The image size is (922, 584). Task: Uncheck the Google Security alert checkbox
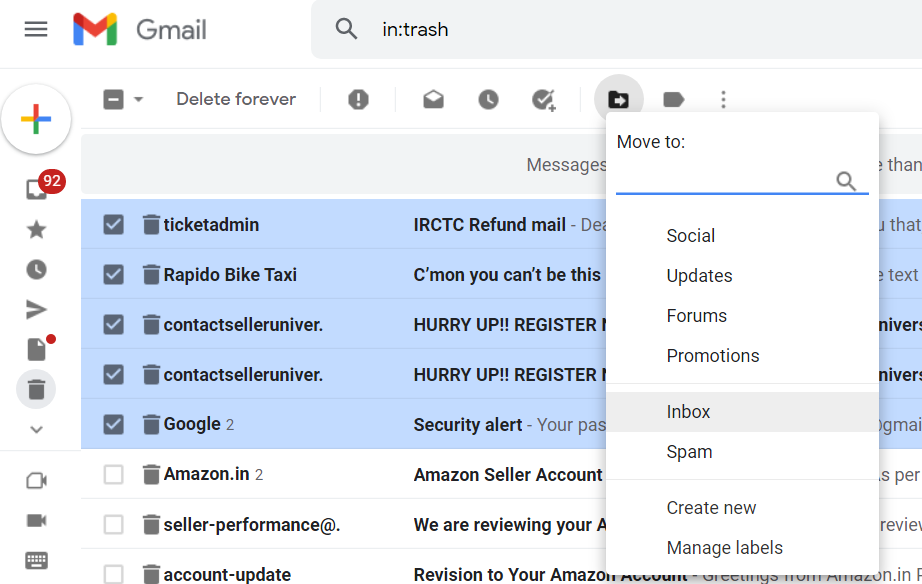tap(113, 425)
